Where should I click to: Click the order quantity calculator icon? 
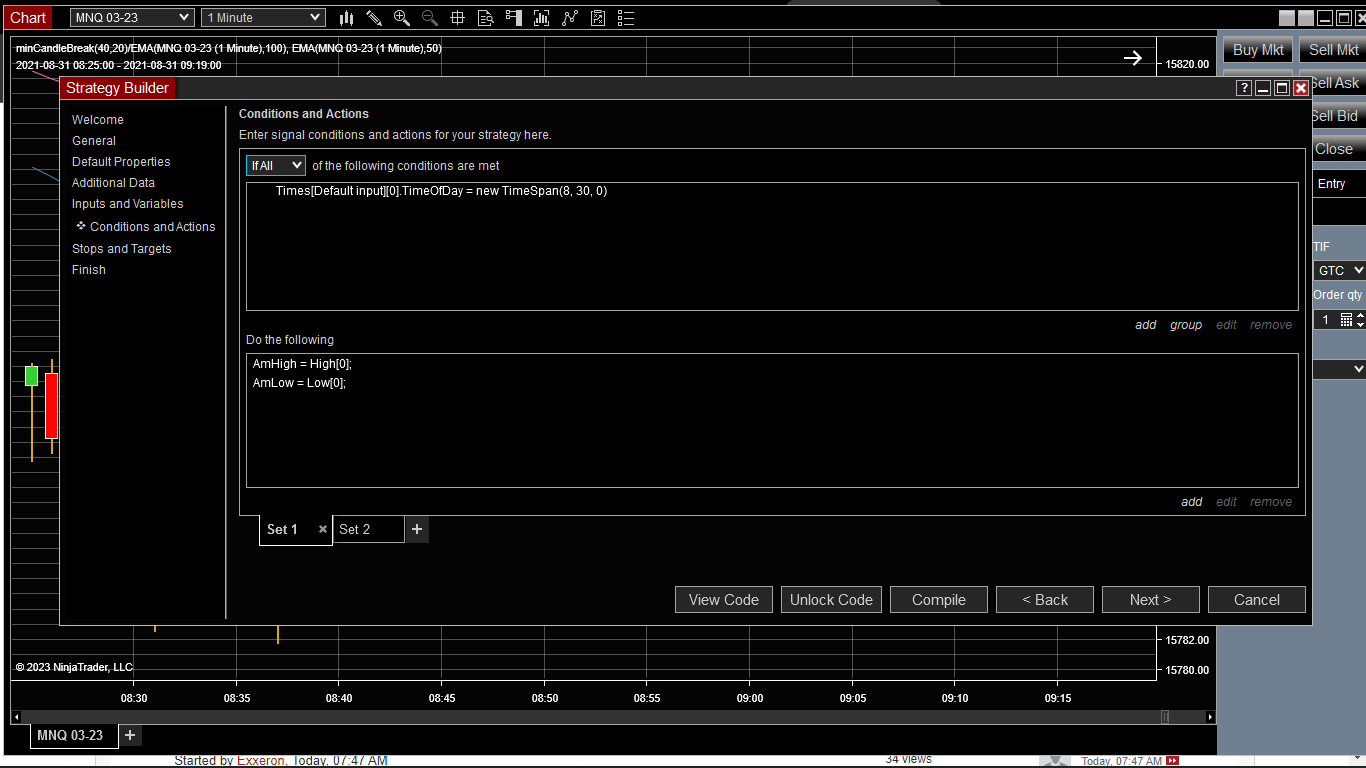[x=1346, y=320]
